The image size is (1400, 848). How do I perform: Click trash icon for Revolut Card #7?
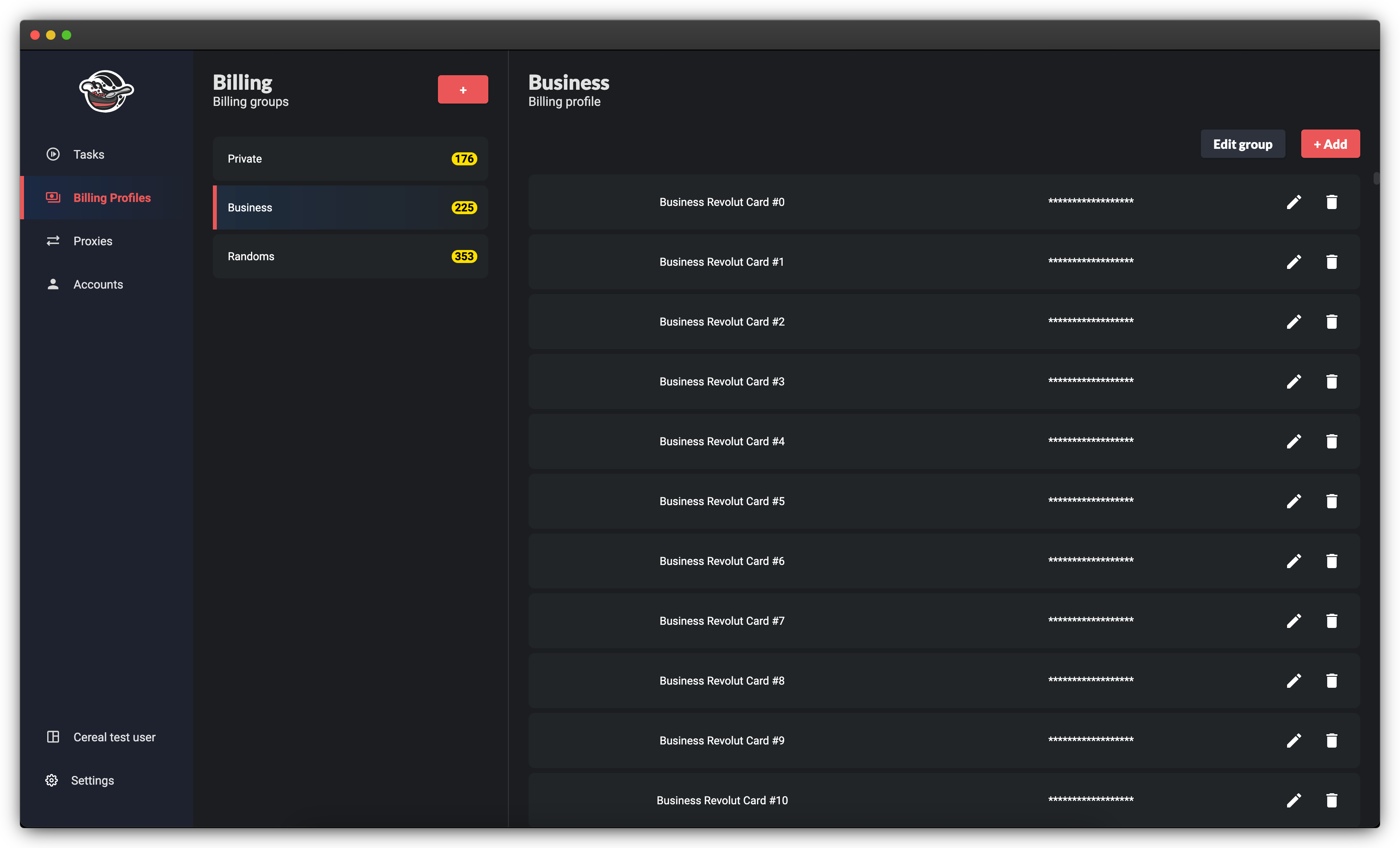(1331, 621)
